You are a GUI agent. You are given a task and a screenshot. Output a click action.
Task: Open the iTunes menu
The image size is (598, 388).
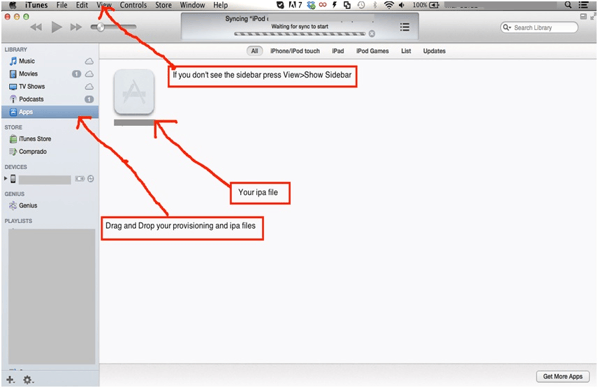pyautogui.click(x=36, y=5)
